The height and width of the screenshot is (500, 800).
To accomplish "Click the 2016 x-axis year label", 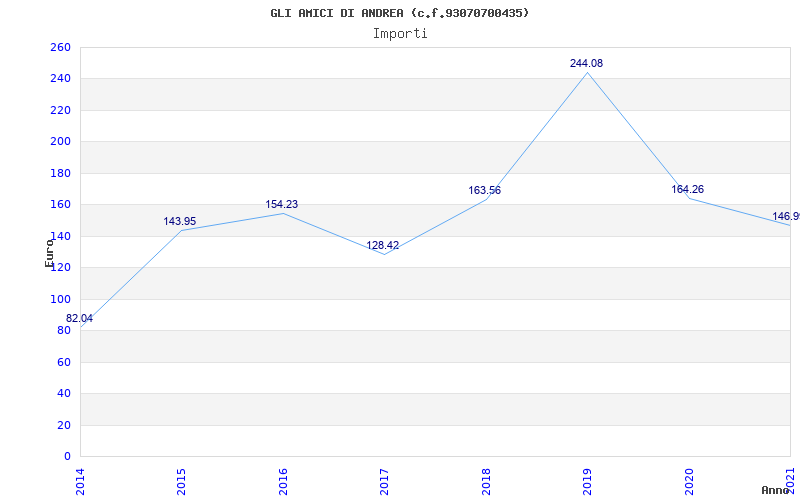I will tap(283, 482).
